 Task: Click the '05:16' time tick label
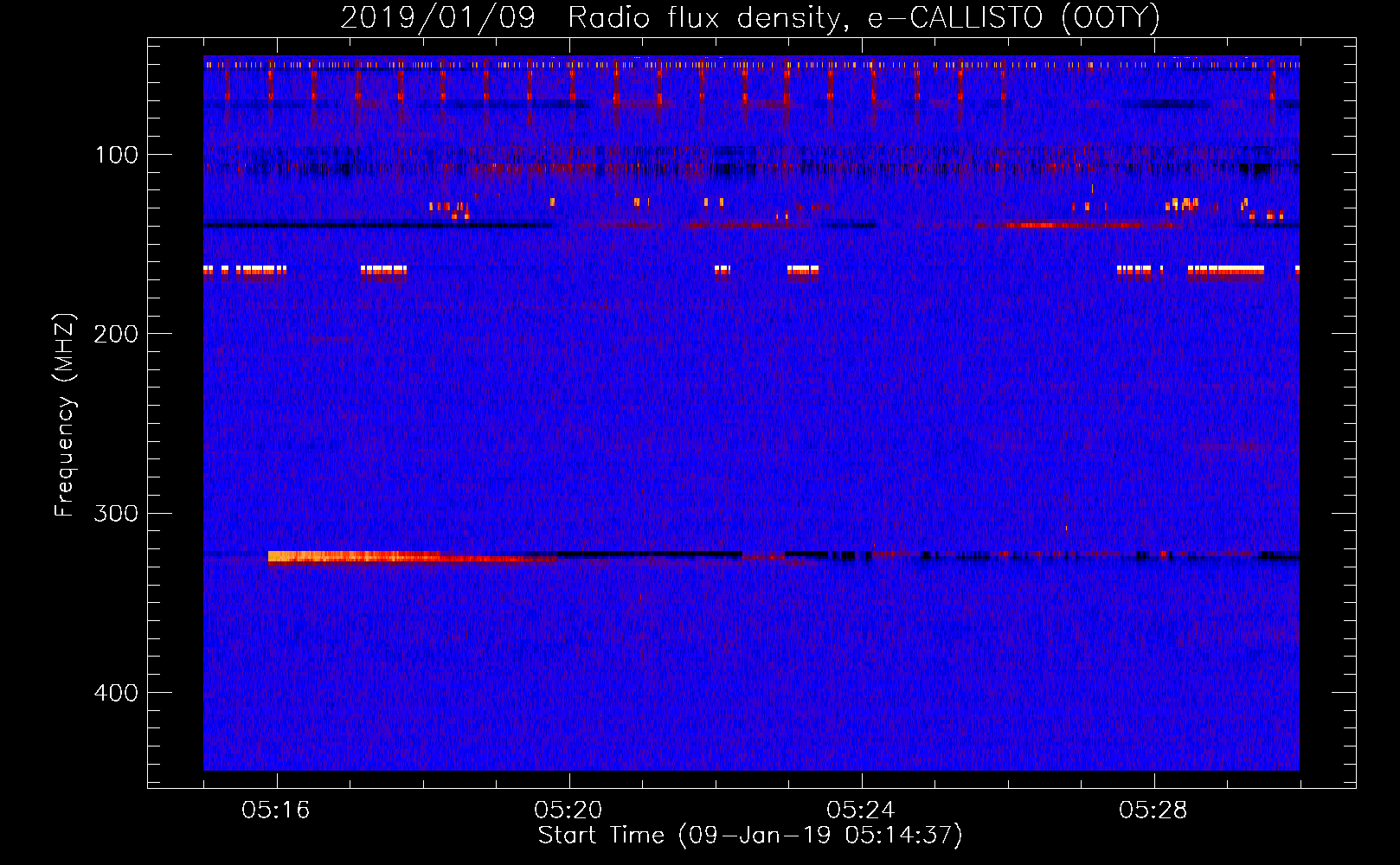coord(276,811)
